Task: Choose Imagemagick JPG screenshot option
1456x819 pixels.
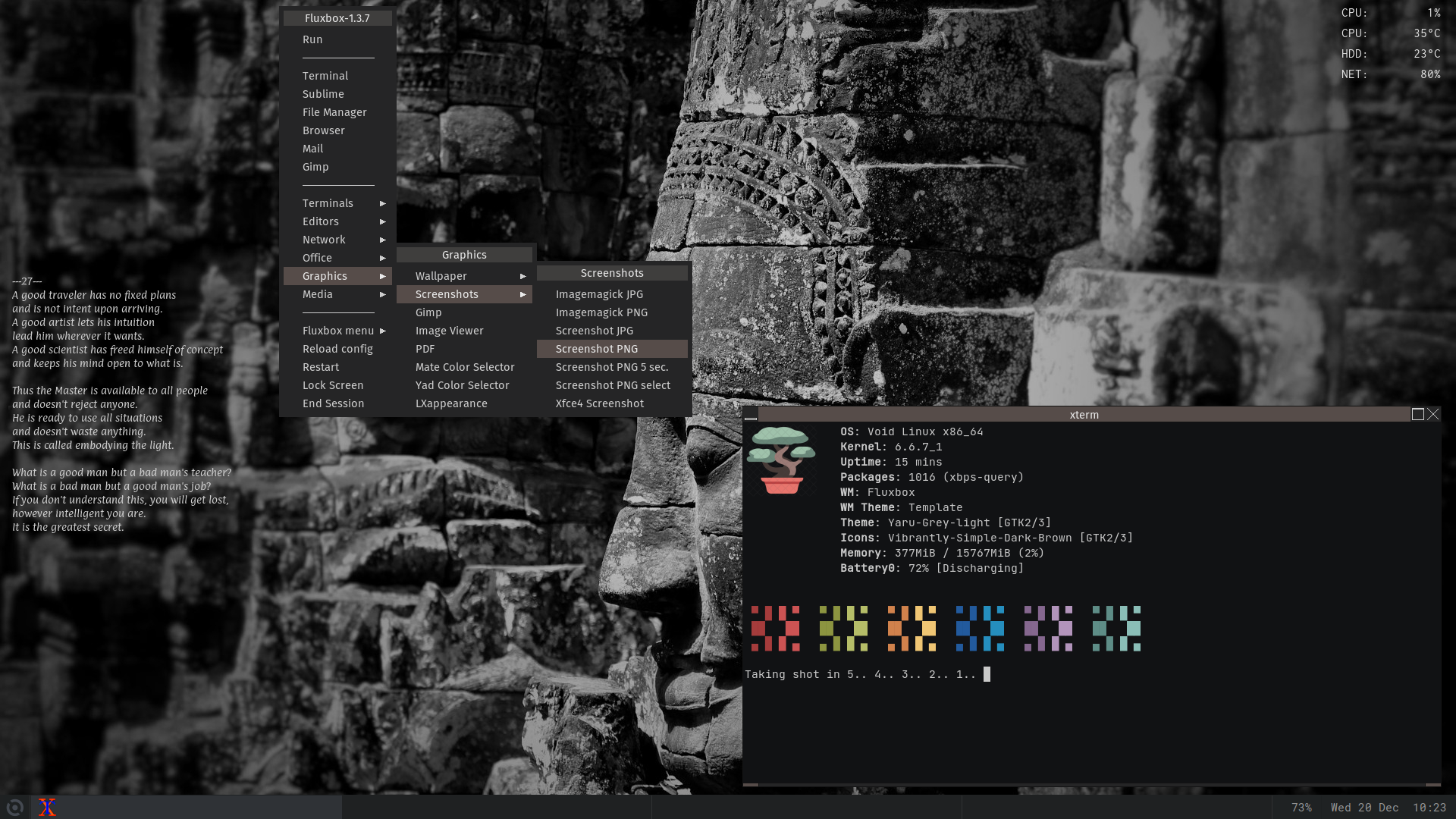Action: [x=612, y=294]
